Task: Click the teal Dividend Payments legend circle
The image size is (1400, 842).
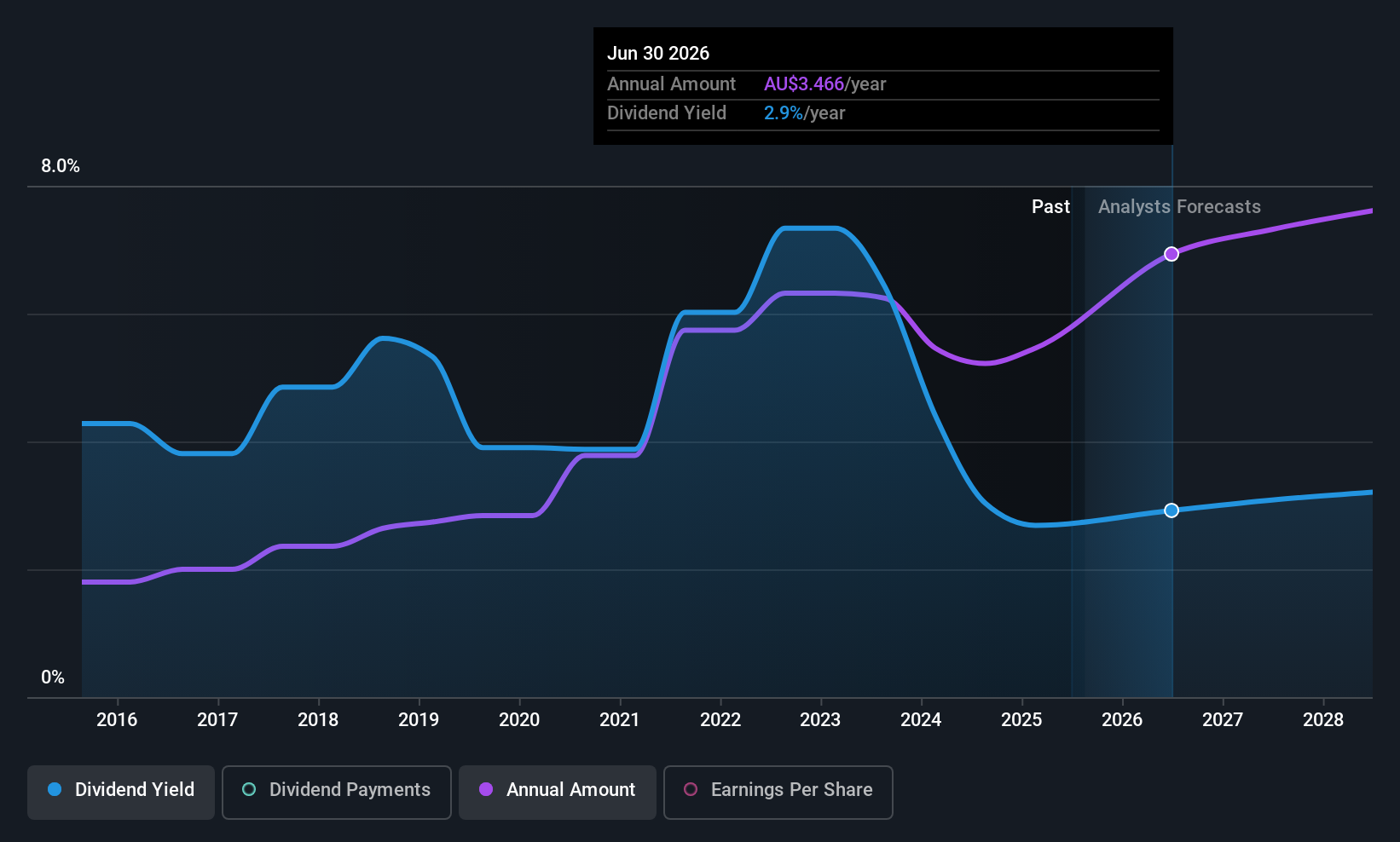Action: click(x=249, y=790)
